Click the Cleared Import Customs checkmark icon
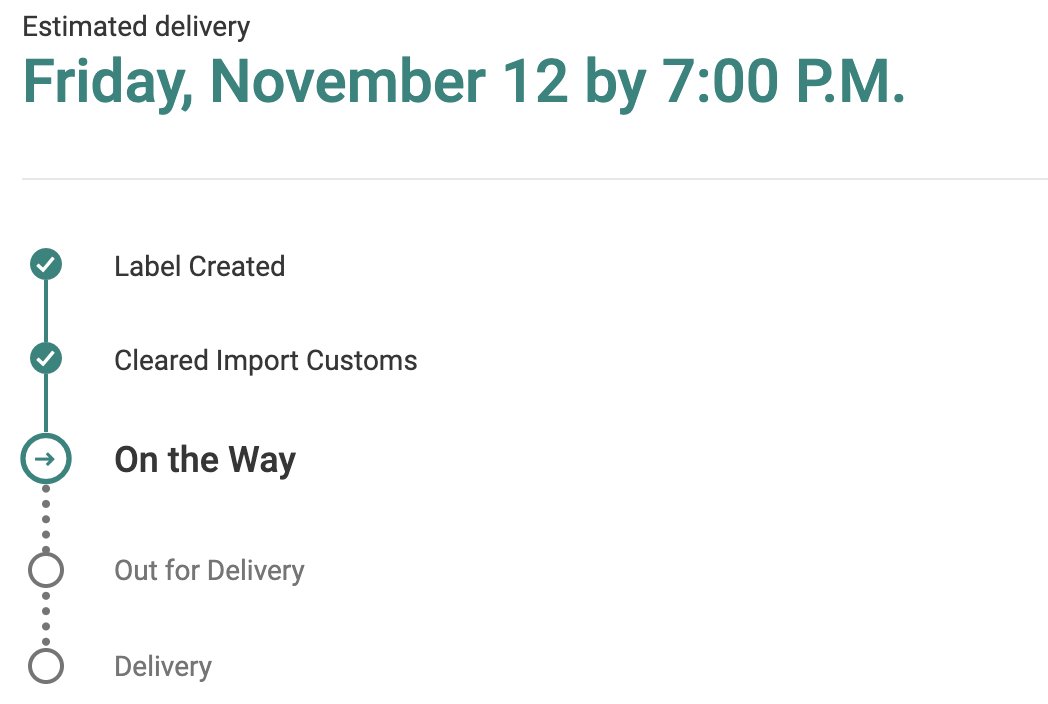Screen dimensions: 1048x704 point(46,358)
